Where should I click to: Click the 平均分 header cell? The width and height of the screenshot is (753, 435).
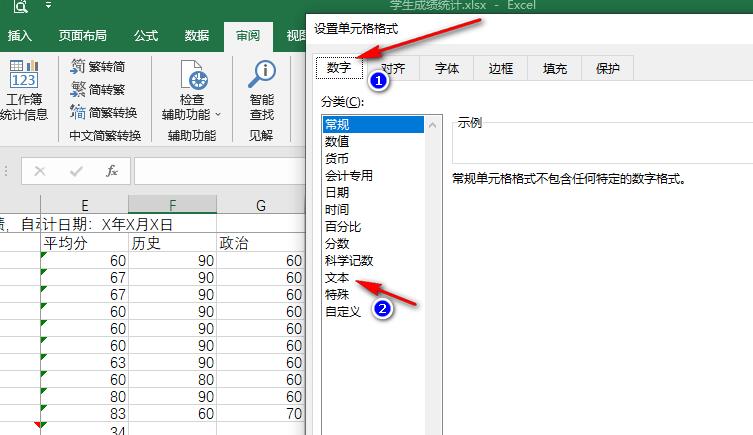[85, 243]
